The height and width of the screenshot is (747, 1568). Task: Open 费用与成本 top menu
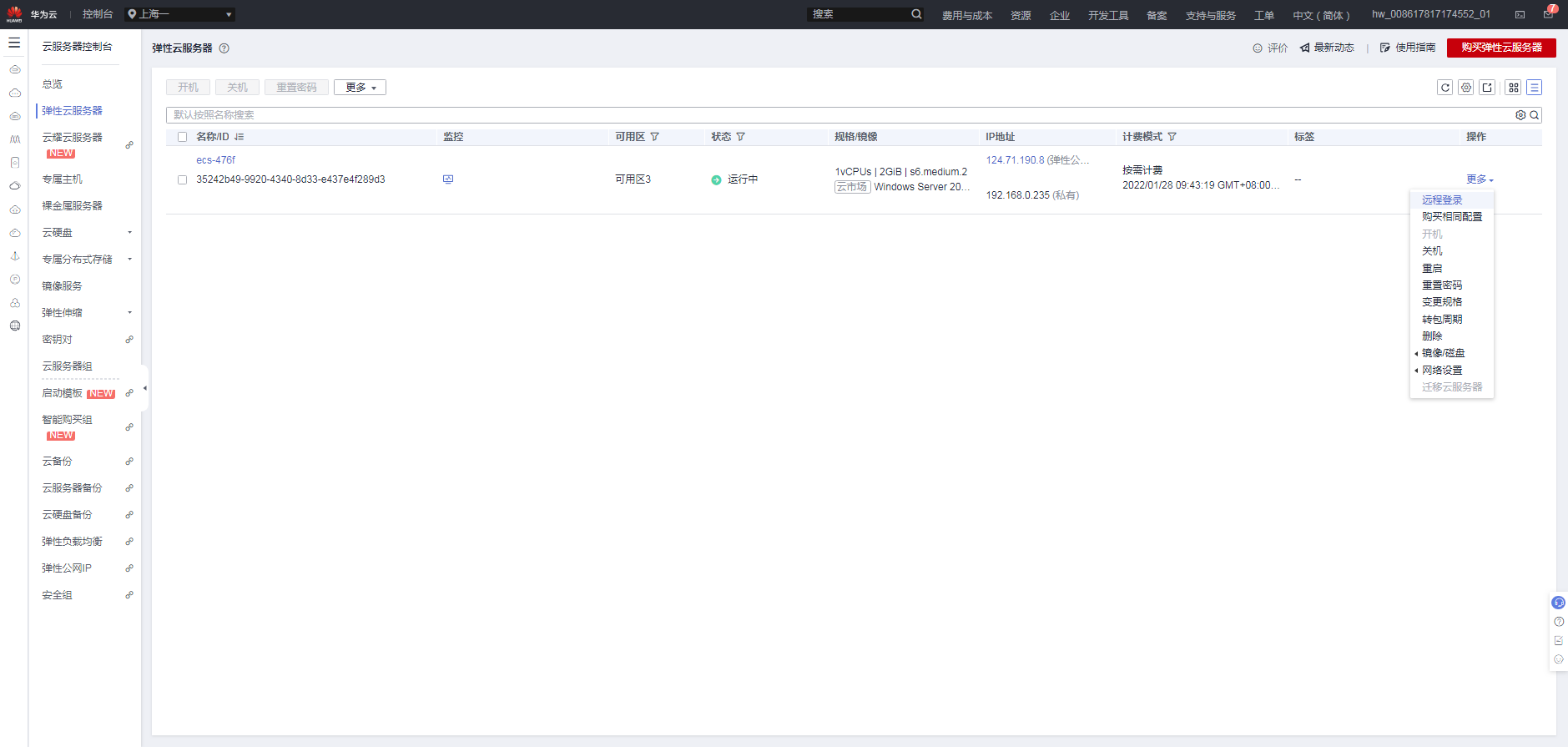[967, 15]
